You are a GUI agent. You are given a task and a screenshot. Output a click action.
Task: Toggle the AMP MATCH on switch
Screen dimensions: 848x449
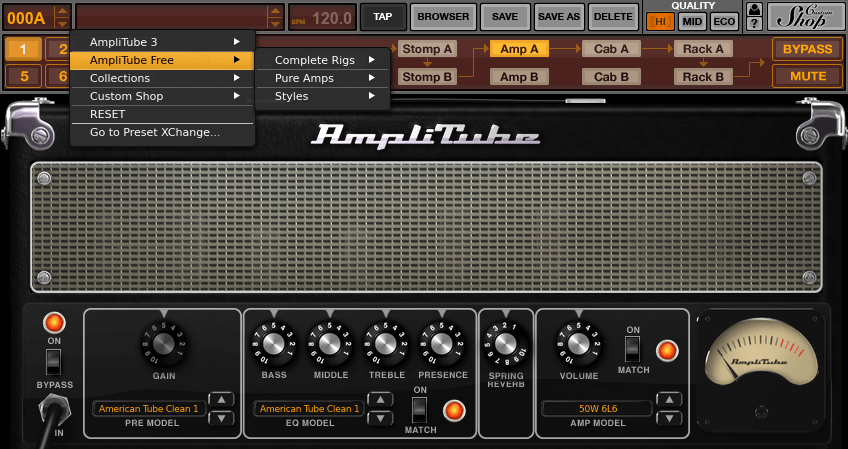coord(632,349)
